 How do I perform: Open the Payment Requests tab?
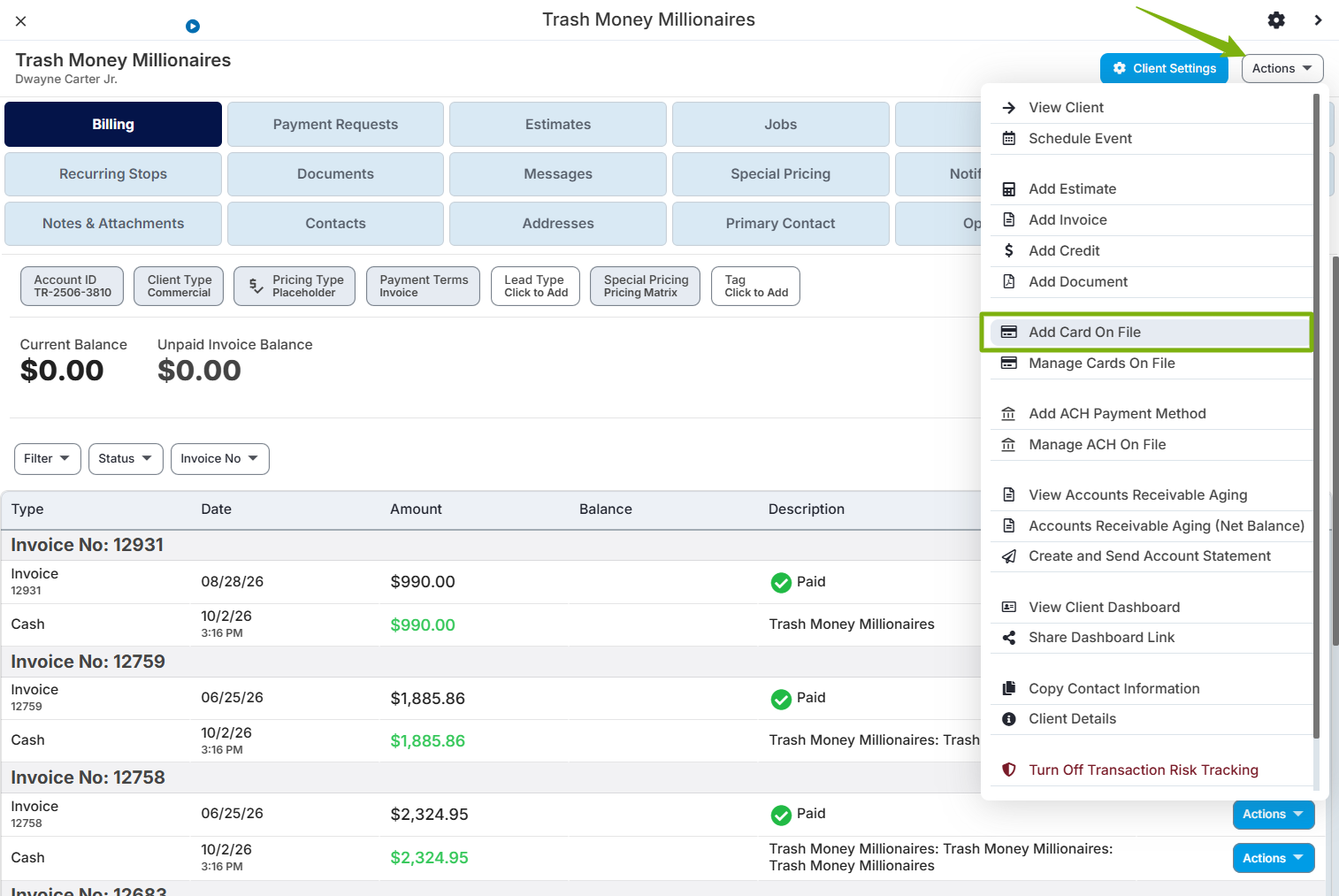point(335,125)
